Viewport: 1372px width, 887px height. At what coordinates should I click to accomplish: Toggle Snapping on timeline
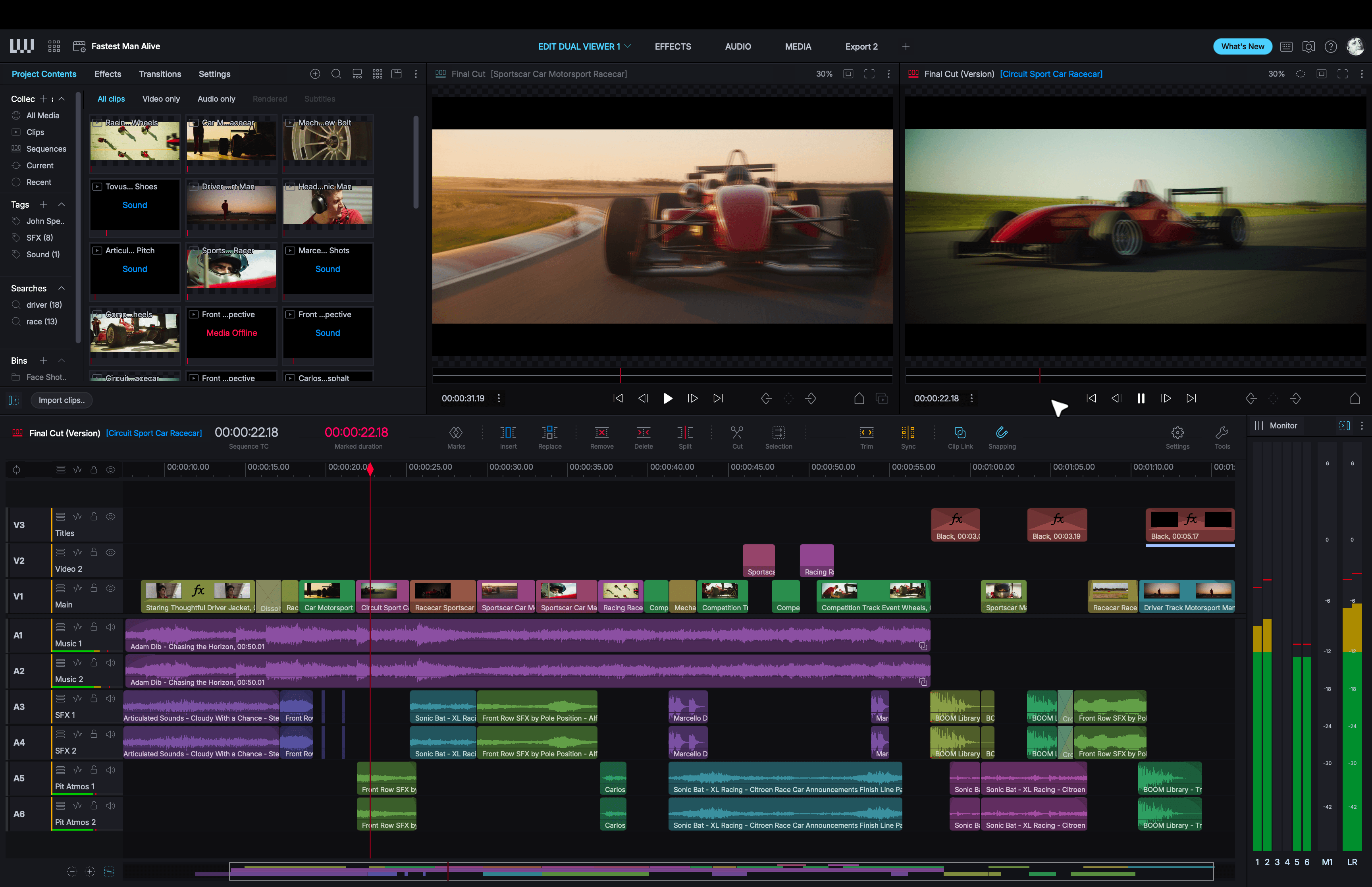[1002, 432]
